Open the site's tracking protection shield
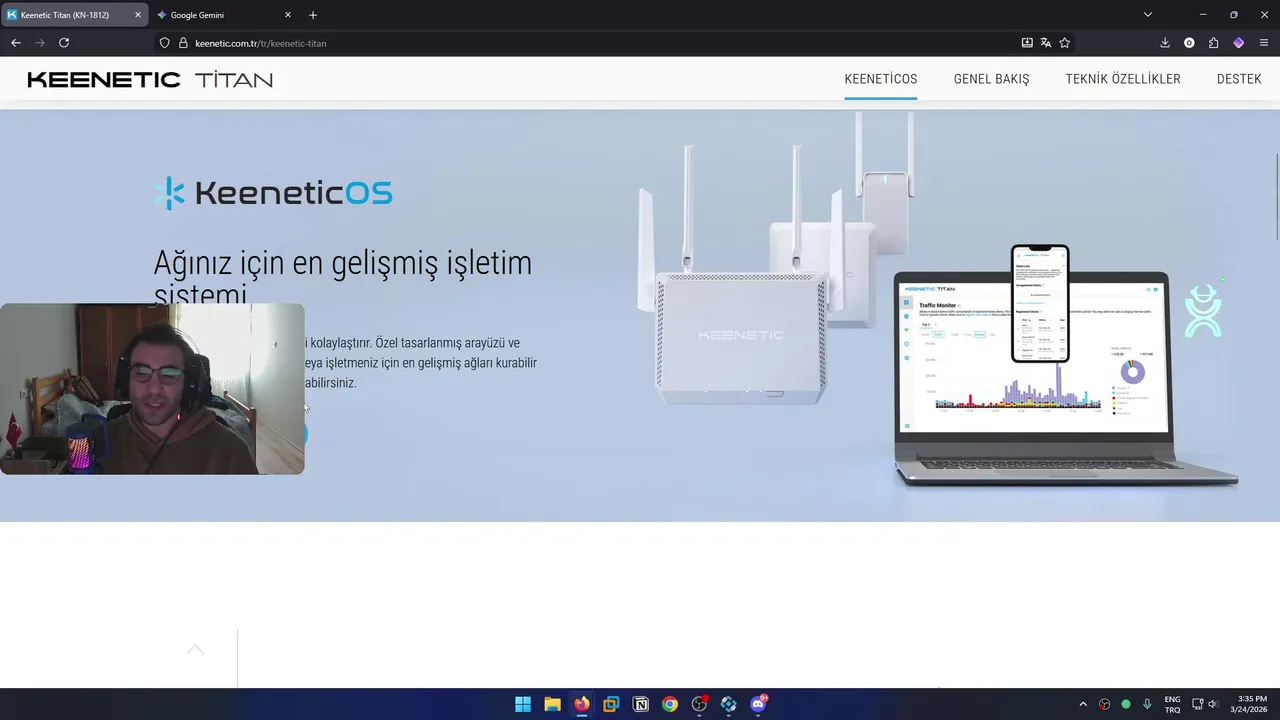Viewport: 1280px width, 720px height. coord(165,43)
